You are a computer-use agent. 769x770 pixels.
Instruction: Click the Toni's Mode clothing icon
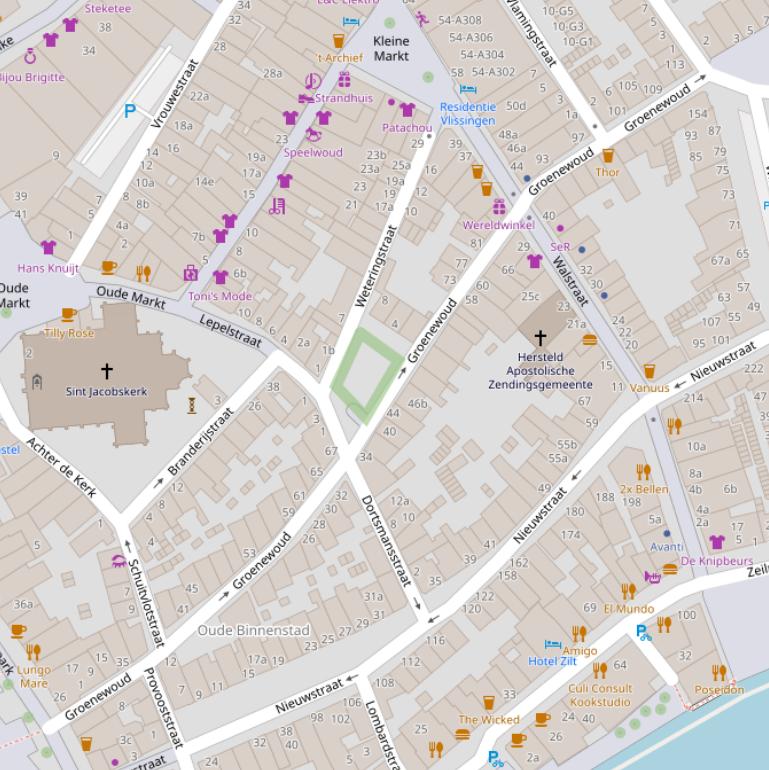coord(221,277)
